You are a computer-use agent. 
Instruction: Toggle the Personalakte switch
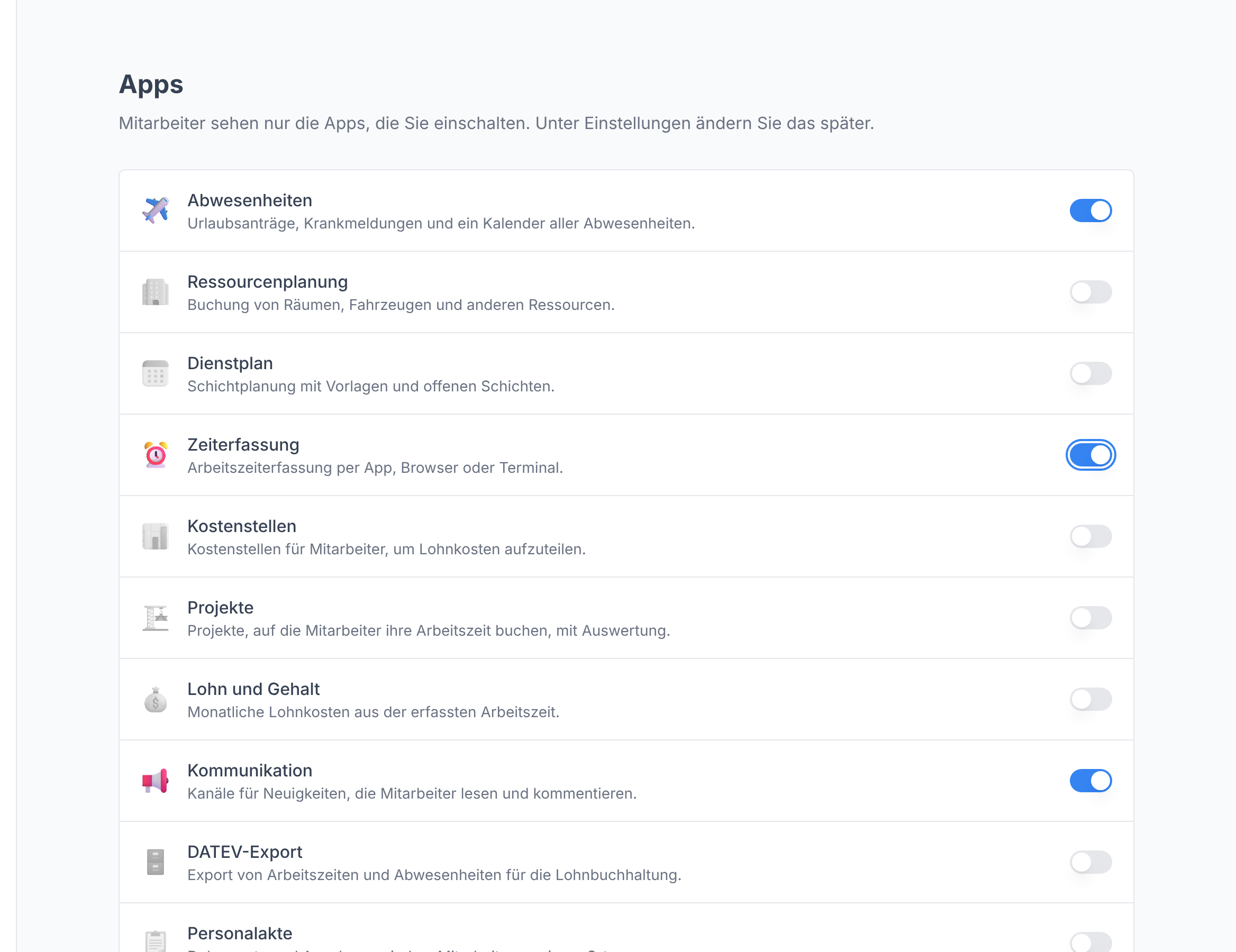[1090, 942]
